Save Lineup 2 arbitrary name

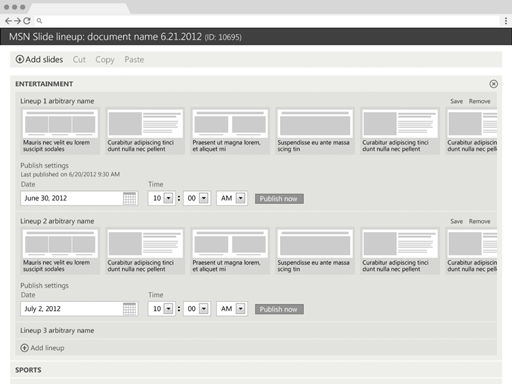(x=456, y=221)
